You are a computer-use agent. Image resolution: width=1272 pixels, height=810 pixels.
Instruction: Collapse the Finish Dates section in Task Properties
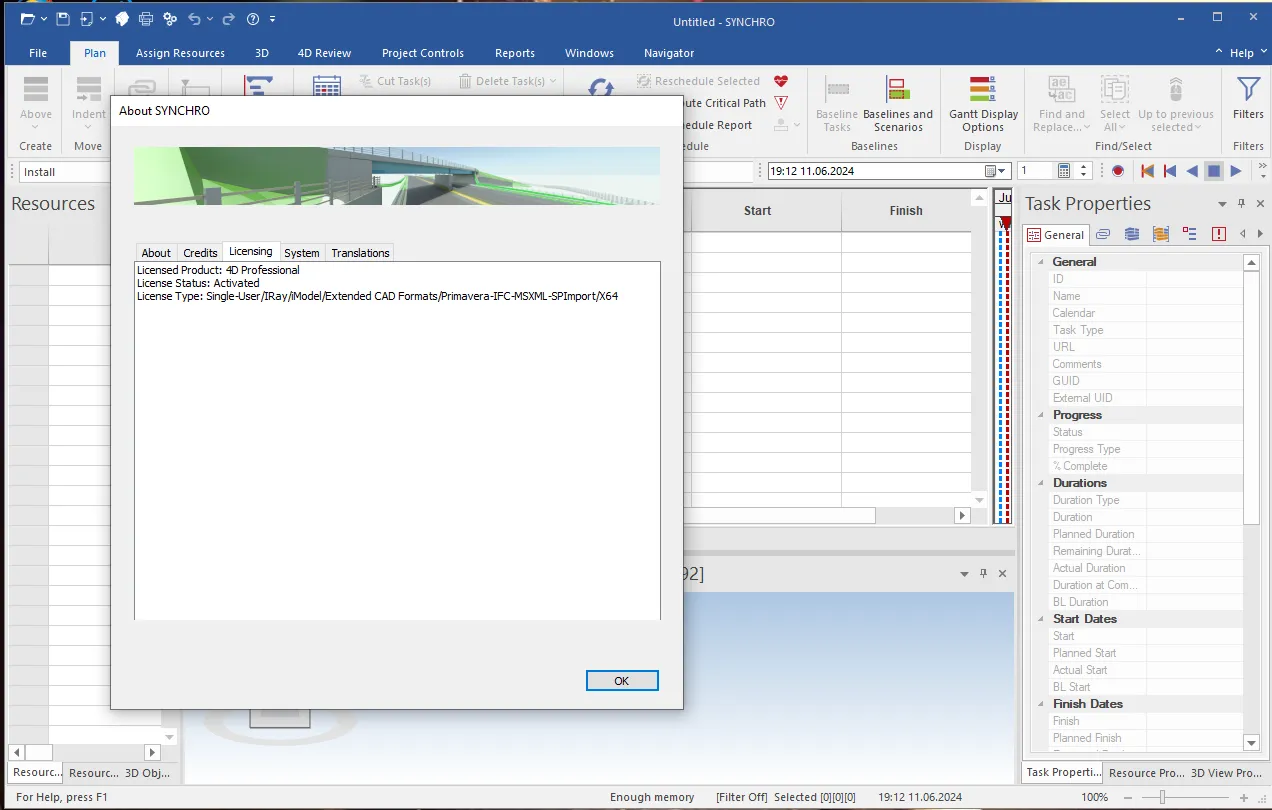1040,704
